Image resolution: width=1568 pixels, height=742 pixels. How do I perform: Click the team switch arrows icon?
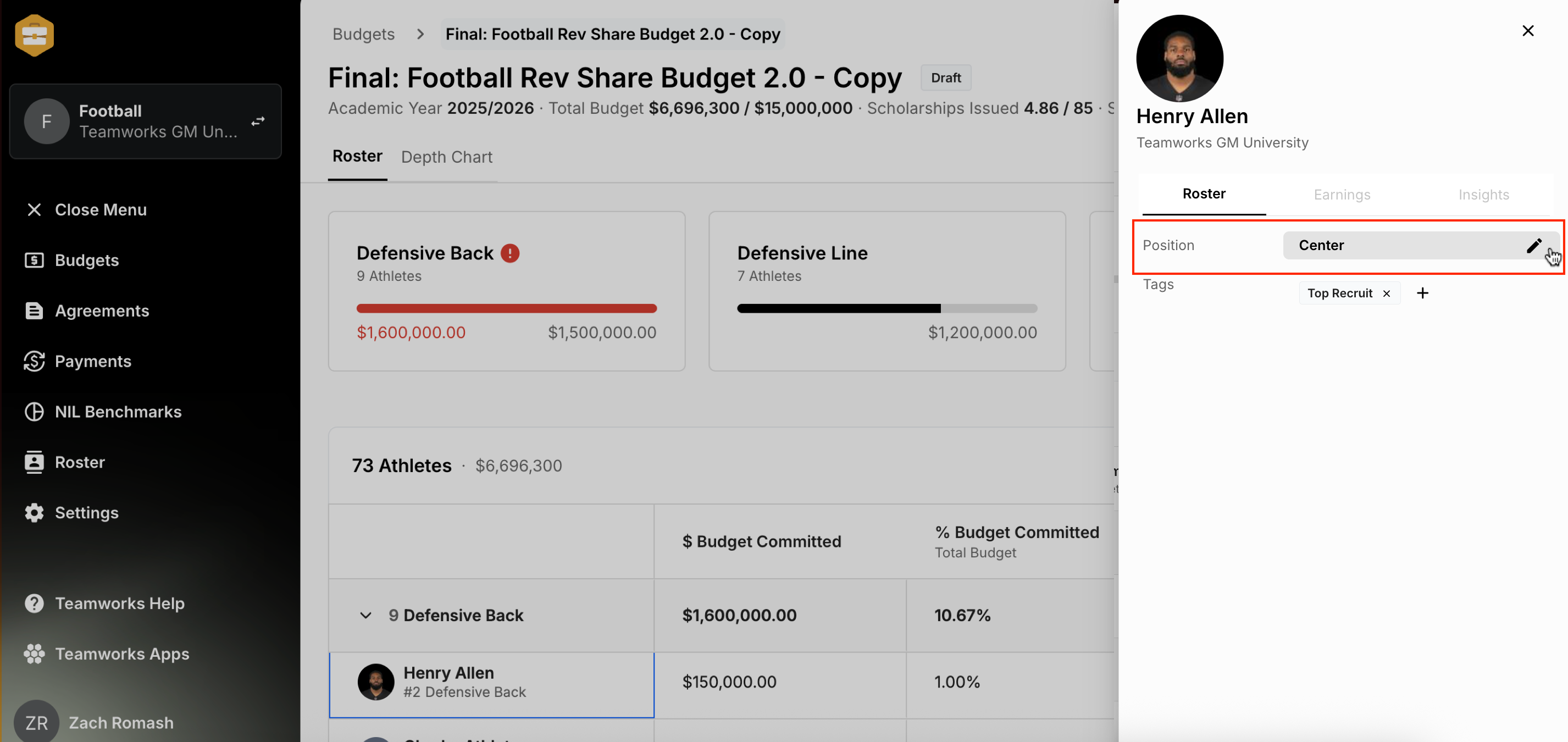click(x=258, y=121)
